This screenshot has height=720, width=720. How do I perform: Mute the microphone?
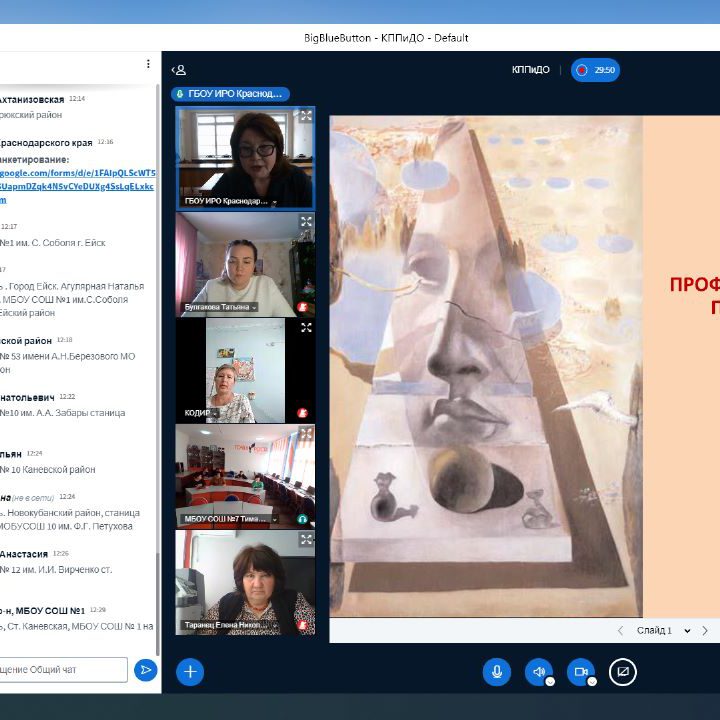tap(496, 672)
